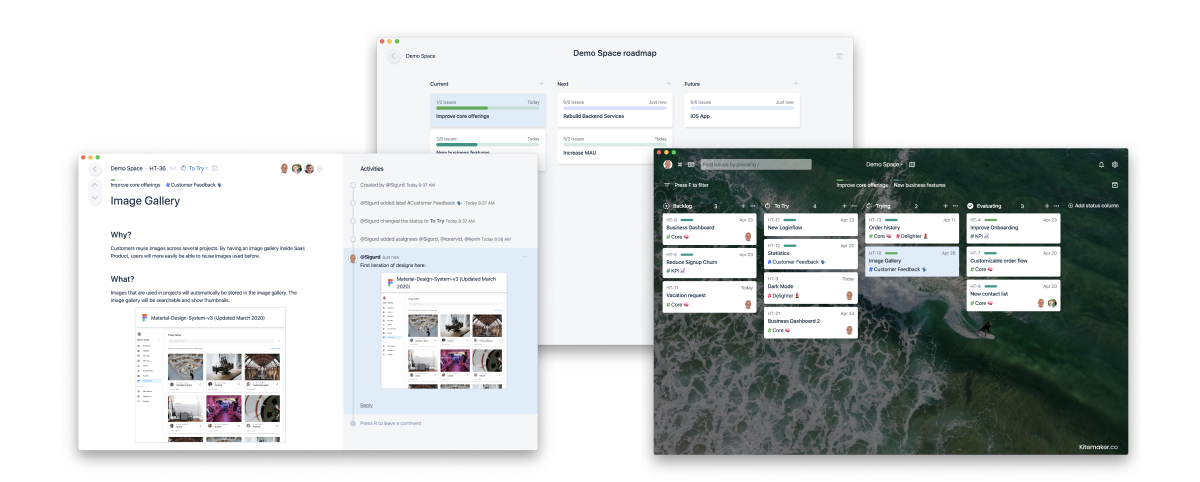Open Backlog column more options menu
This screenshot has height=482, width=1200.
click(x=751, y=205)
